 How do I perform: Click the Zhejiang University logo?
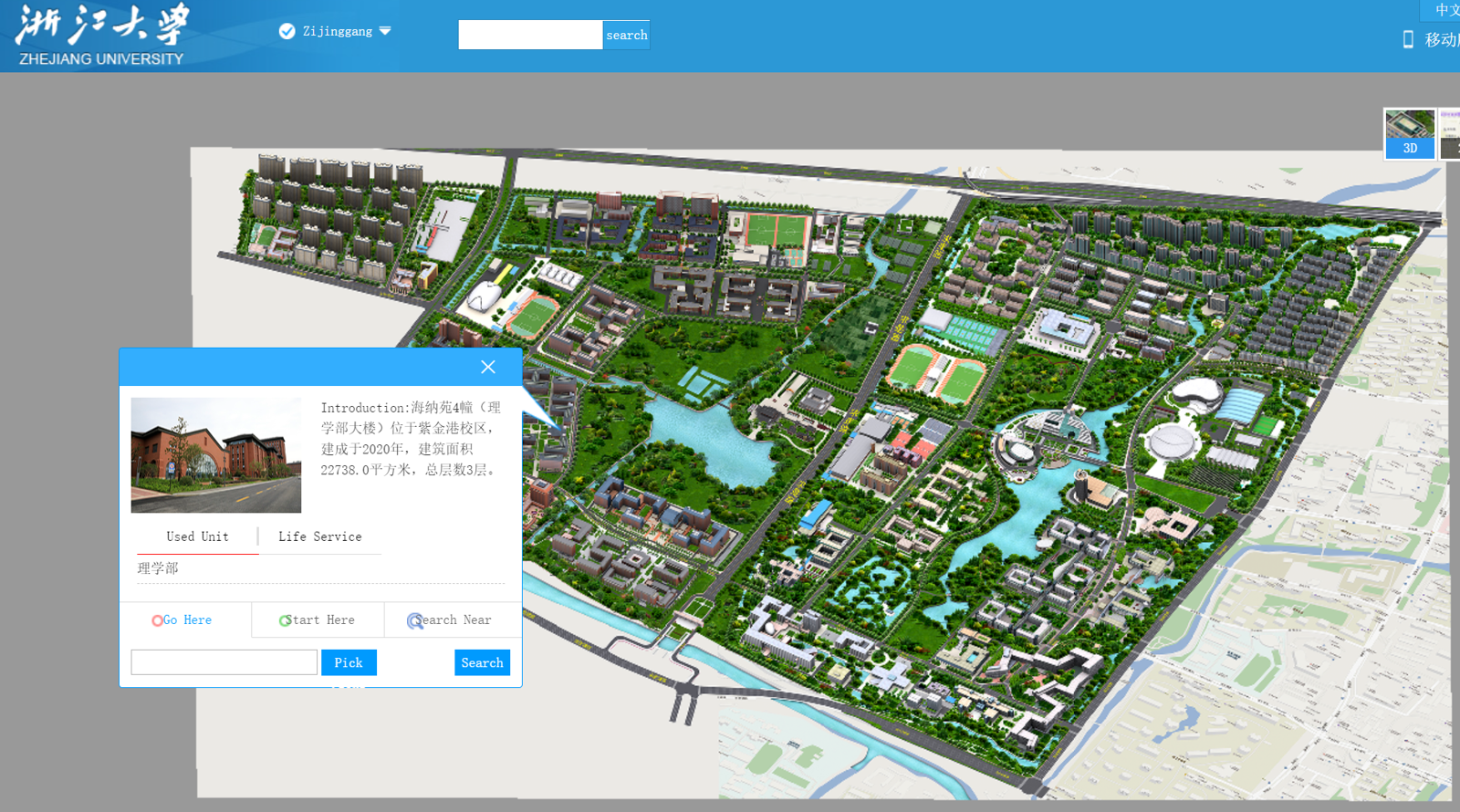(102, 35)
